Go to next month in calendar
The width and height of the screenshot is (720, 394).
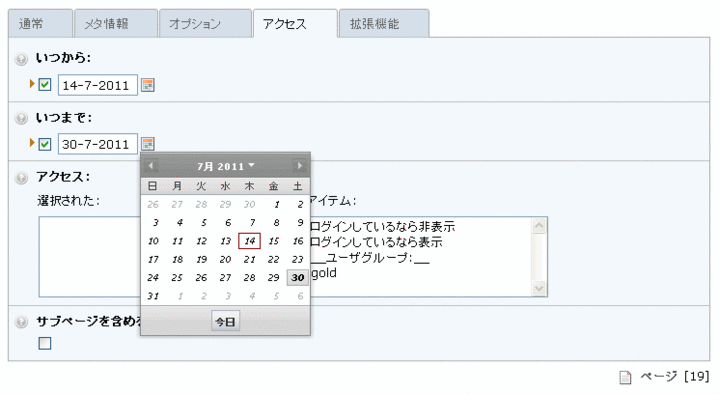pyautogui.click(x=299, y=165)
